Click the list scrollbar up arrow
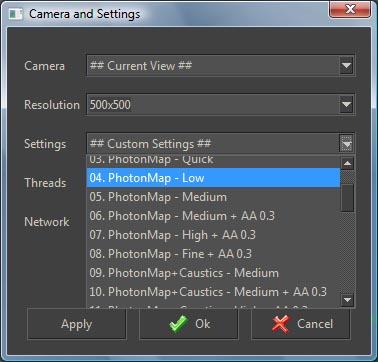The height and width of the screenshot is (362, 378). (x=347, y=163)
